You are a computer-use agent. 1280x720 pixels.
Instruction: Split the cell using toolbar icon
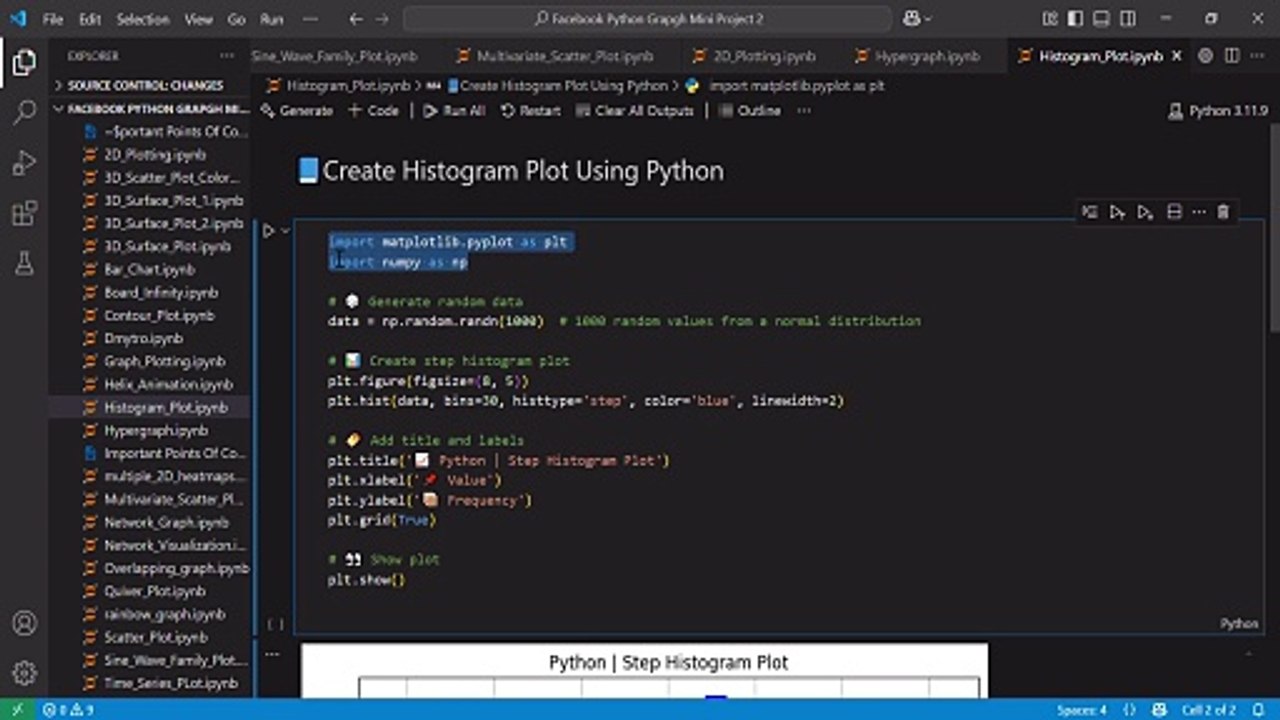point(1174,212)
